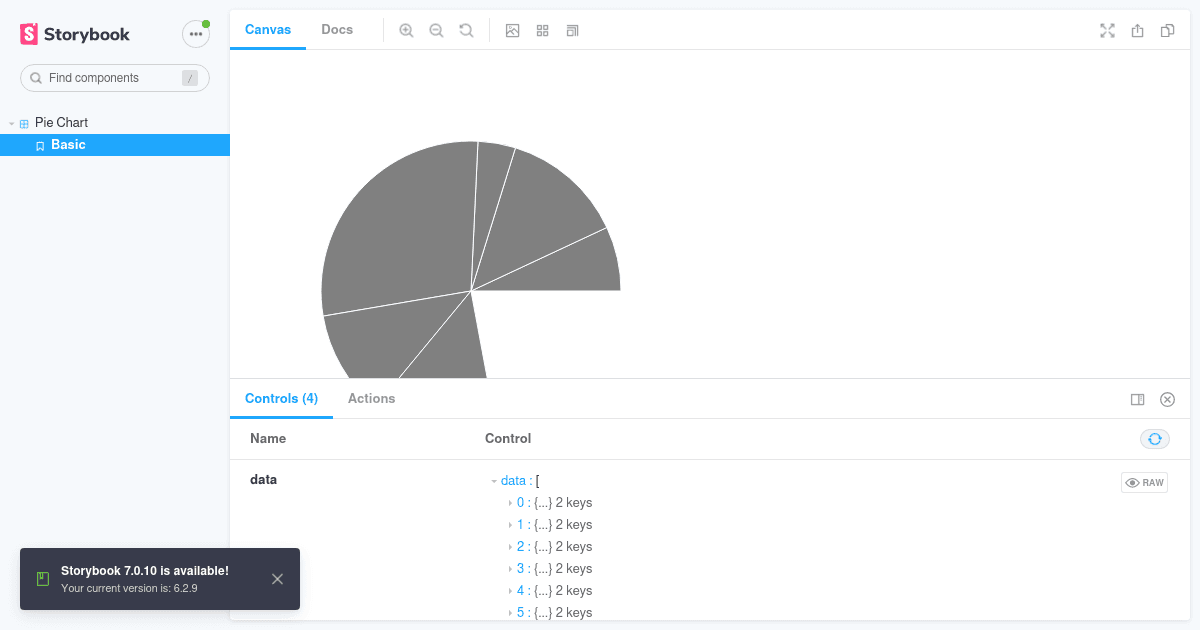Image resolution: width=1200 pixels, height=630 pixels.
Task: Go fullscreen on the story preview
Action: click(x=1107, y=30)
